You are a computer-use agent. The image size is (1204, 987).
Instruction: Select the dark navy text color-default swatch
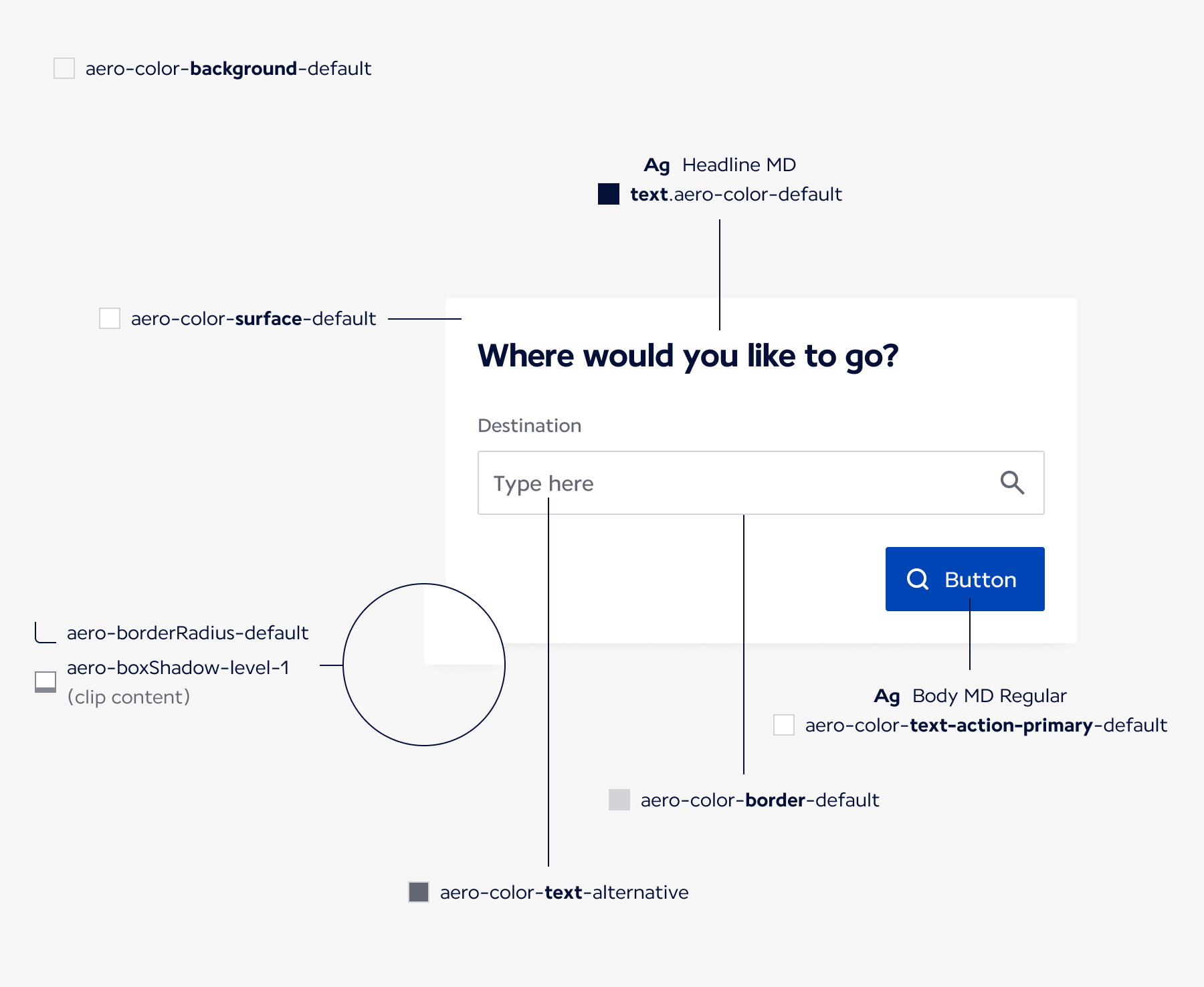pos(609,194)
